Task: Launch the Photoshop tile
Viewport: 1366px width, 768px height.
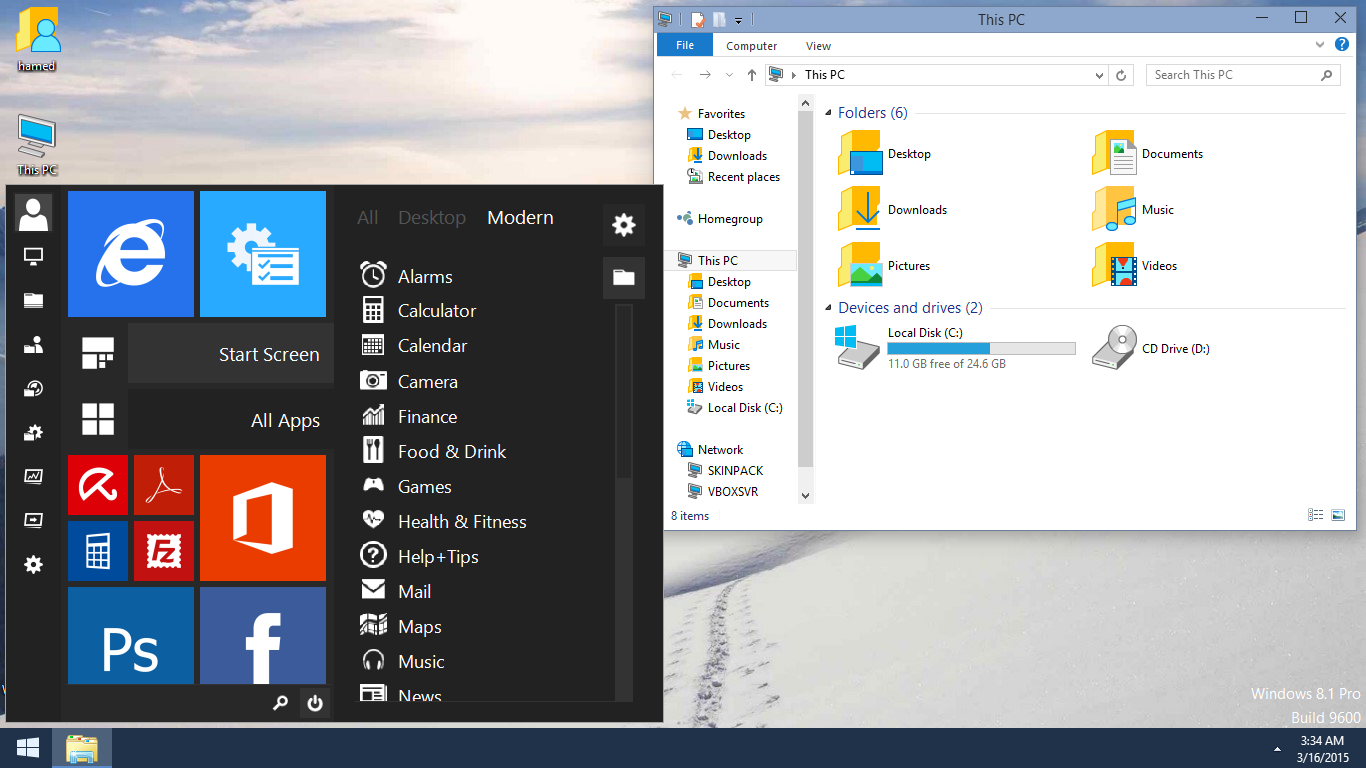Action: pyautogui.click(x=131, y=636)
